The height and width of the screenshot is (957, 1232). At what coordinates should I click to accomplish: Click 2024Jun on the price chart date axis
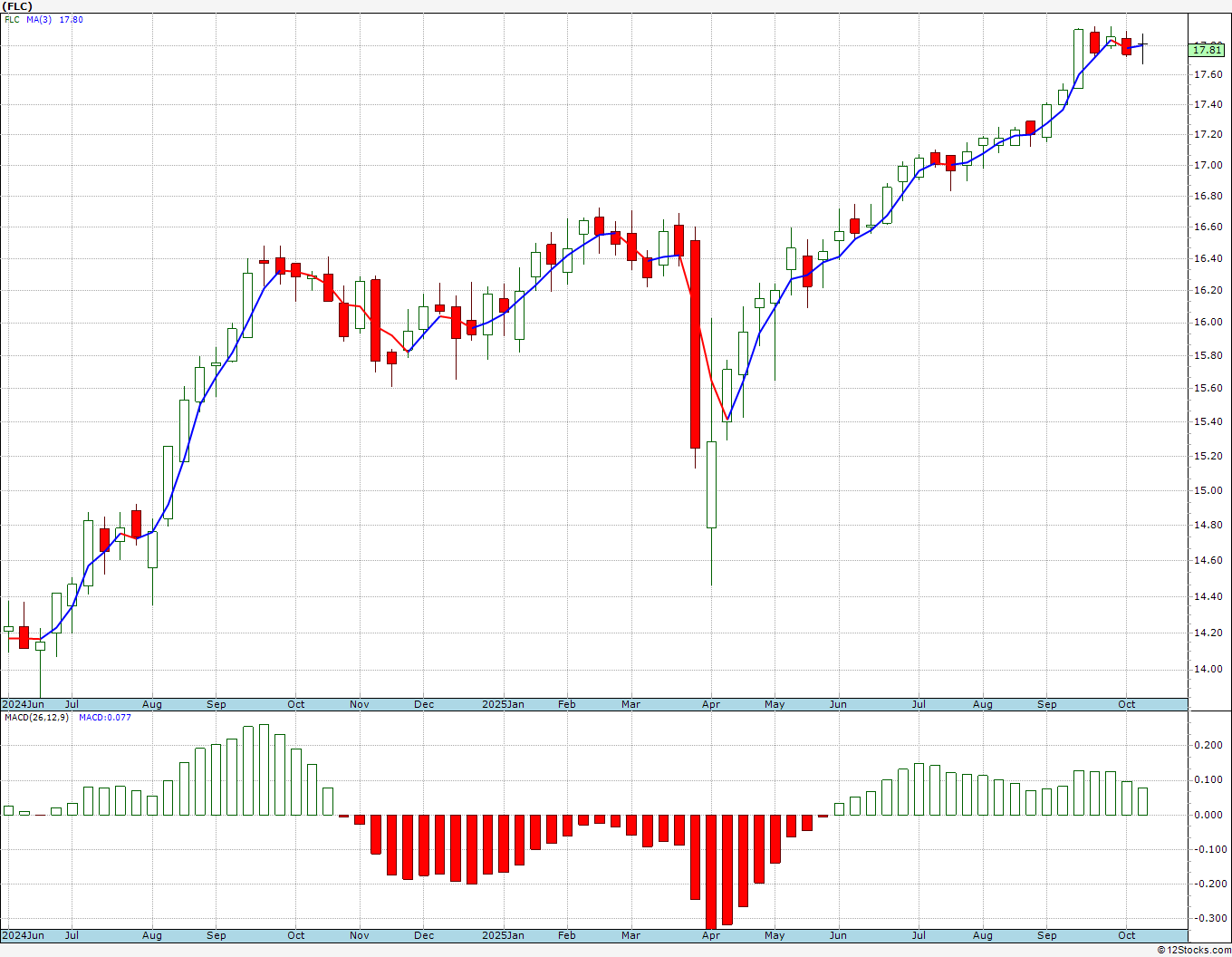coord(23,704)
